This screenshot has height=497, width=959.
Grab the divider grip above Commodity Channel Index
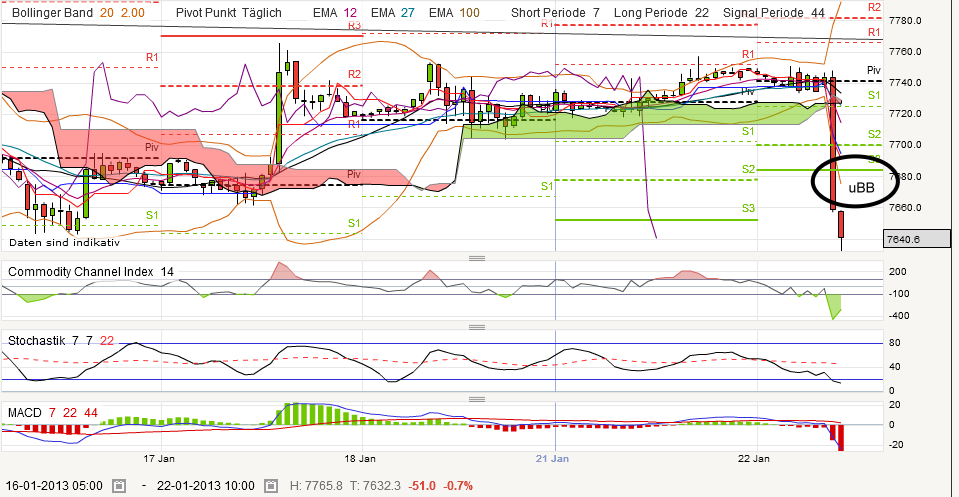tap(477, 258)
